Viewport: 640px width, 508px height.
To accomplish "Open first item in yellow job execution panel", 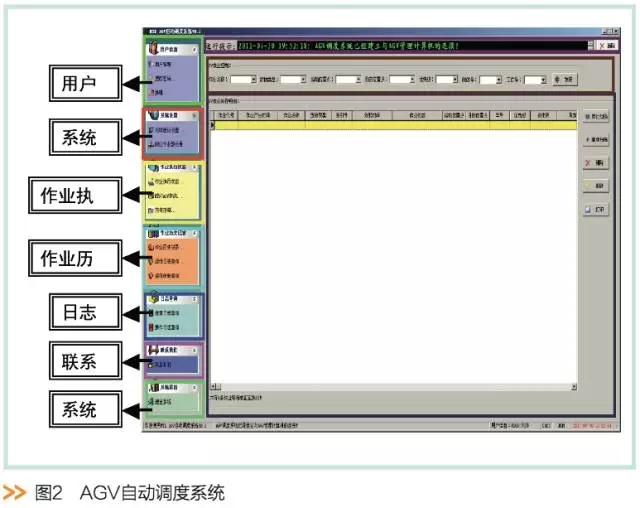I will tap(166, 183).
